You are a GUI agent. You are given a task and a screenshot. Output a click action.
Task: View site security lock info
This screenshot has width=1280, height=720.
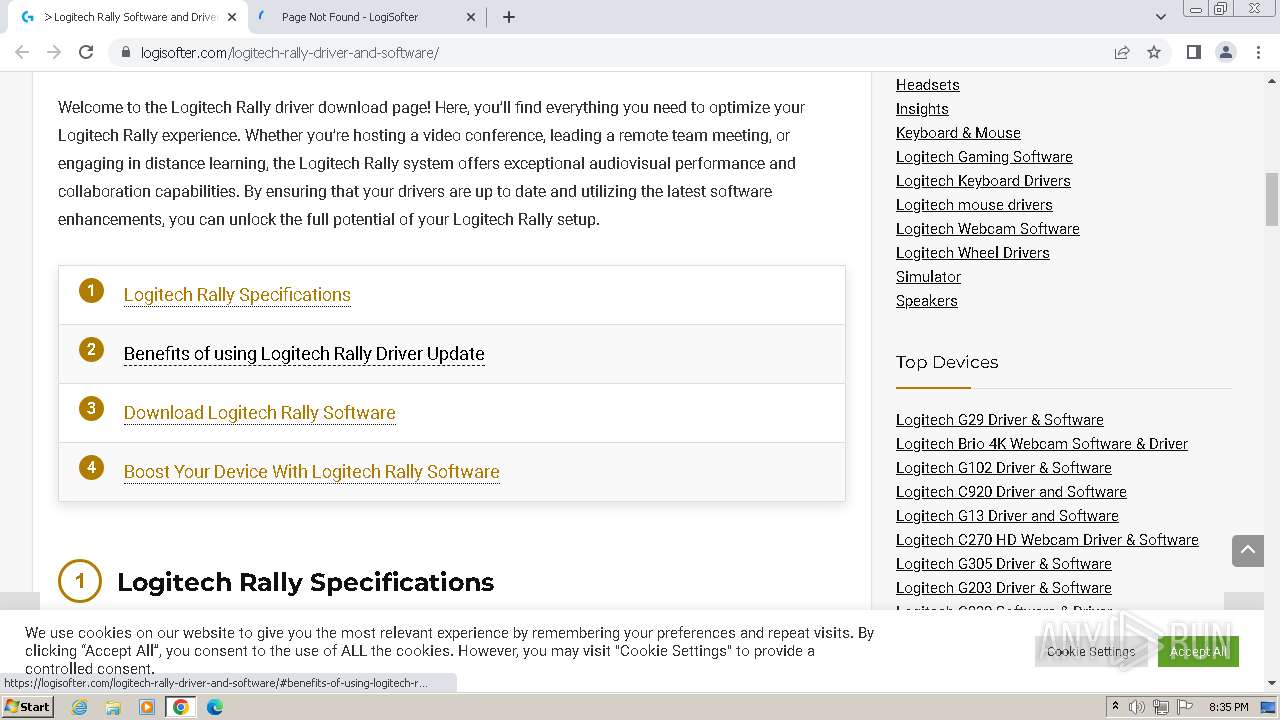pyautogui.click(x=126, y=52)
